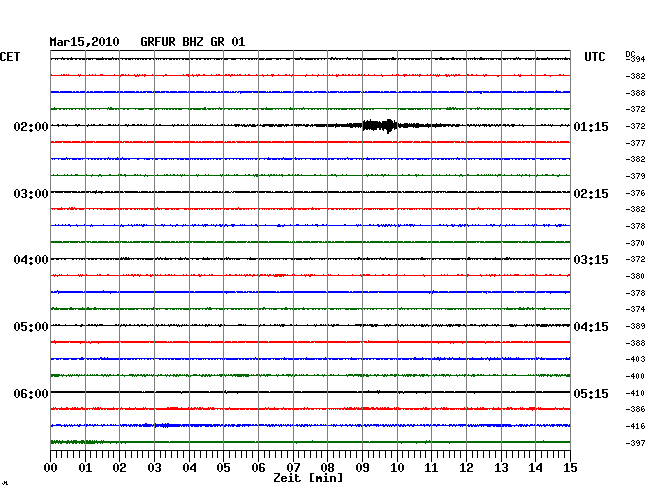Click the date label Mar15,2010
Screen dimensions: 650x494
pos(85,42)
